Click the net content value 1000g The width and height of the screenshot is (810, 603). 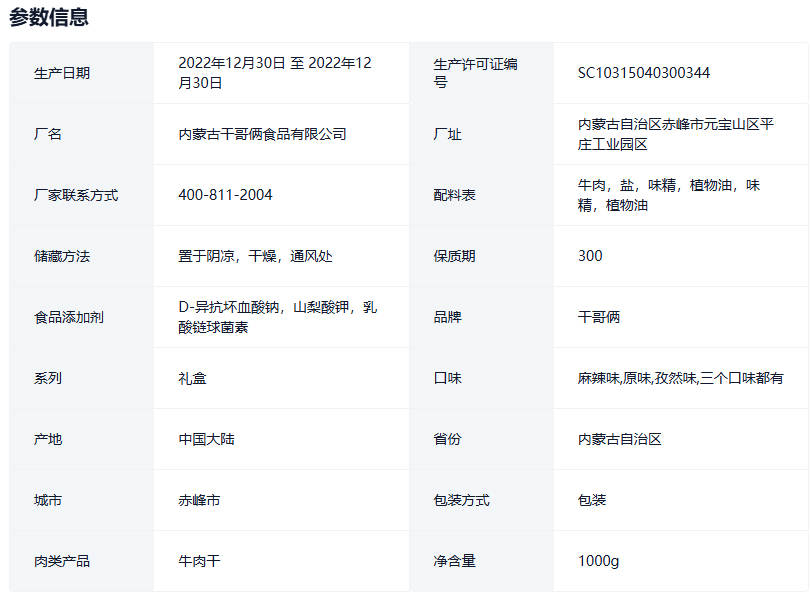598,561
